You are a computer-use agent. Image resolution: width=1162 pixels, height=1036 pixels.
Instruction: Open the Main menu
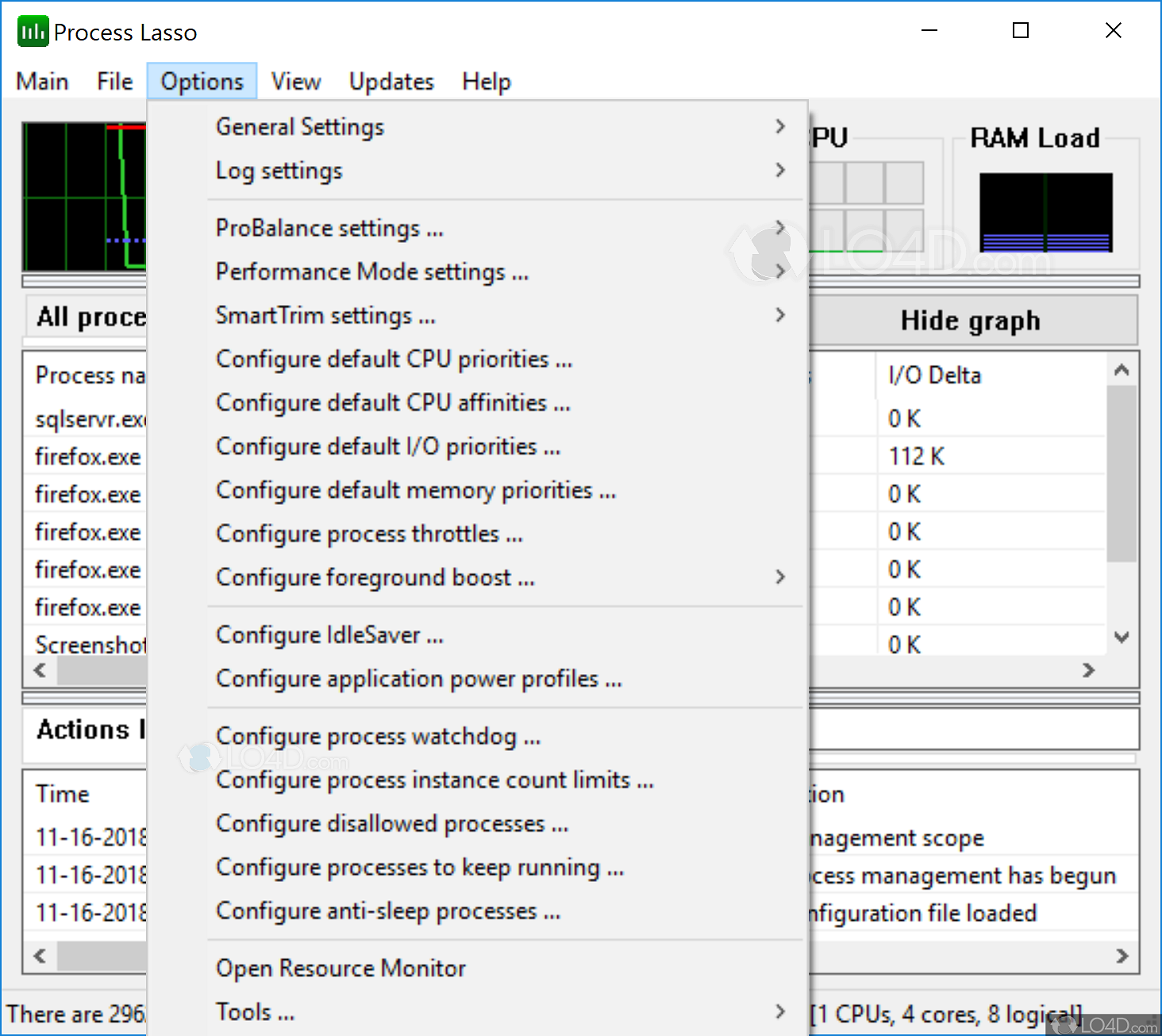tap(42, 82)
